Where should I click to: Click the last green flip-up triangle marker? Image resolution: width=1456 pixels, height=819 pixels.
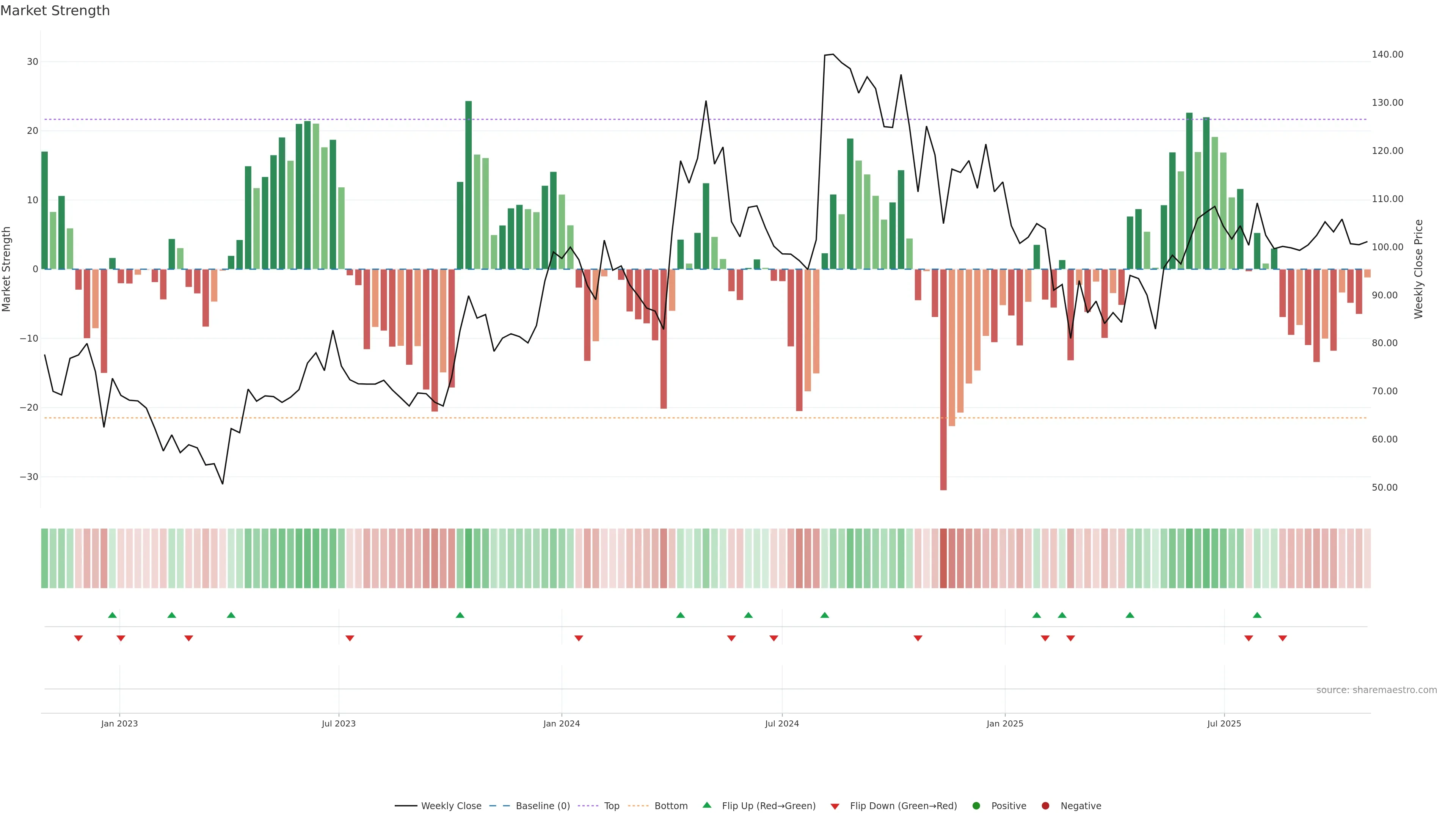point(1257,615)
